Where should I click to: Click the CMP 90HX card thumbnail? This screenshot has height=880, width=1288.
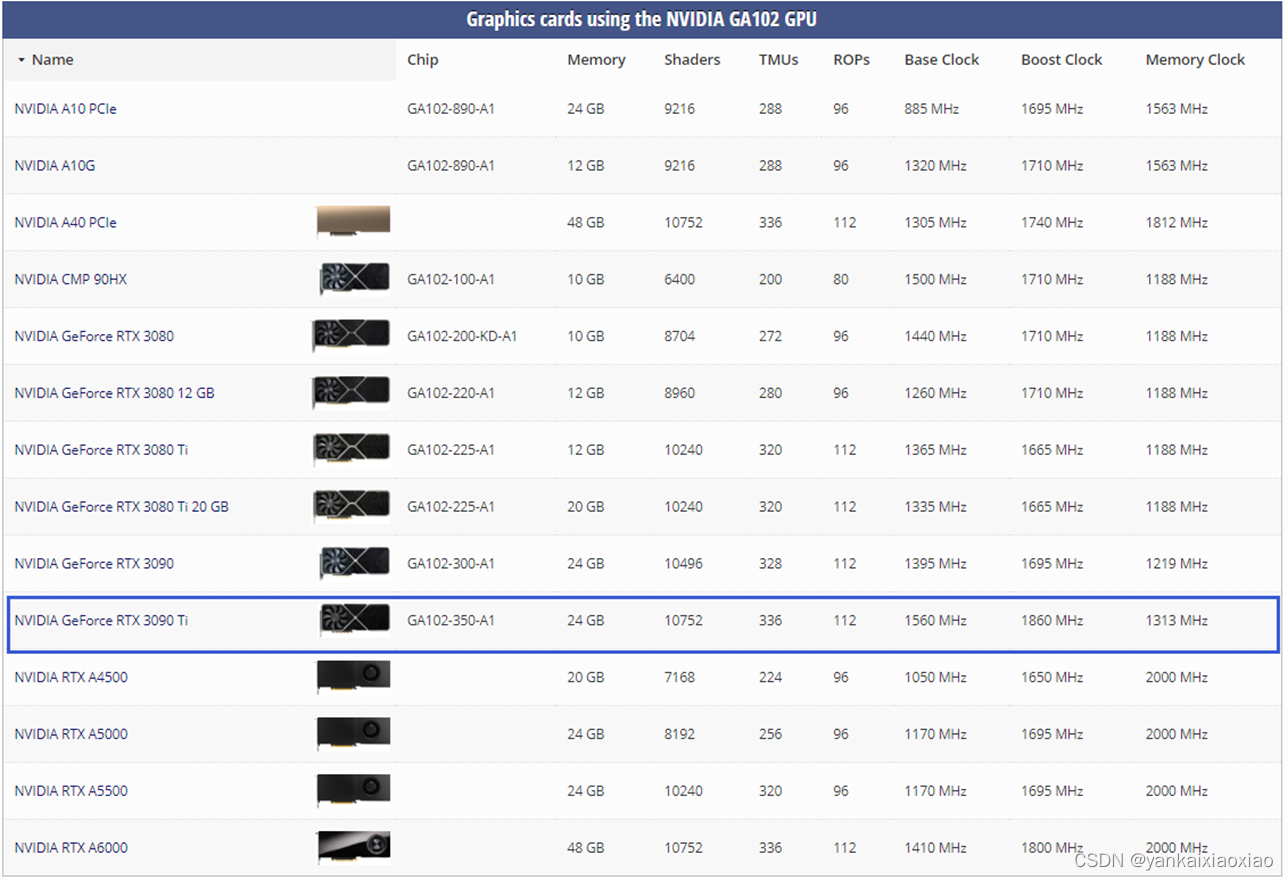coord(354,279)
